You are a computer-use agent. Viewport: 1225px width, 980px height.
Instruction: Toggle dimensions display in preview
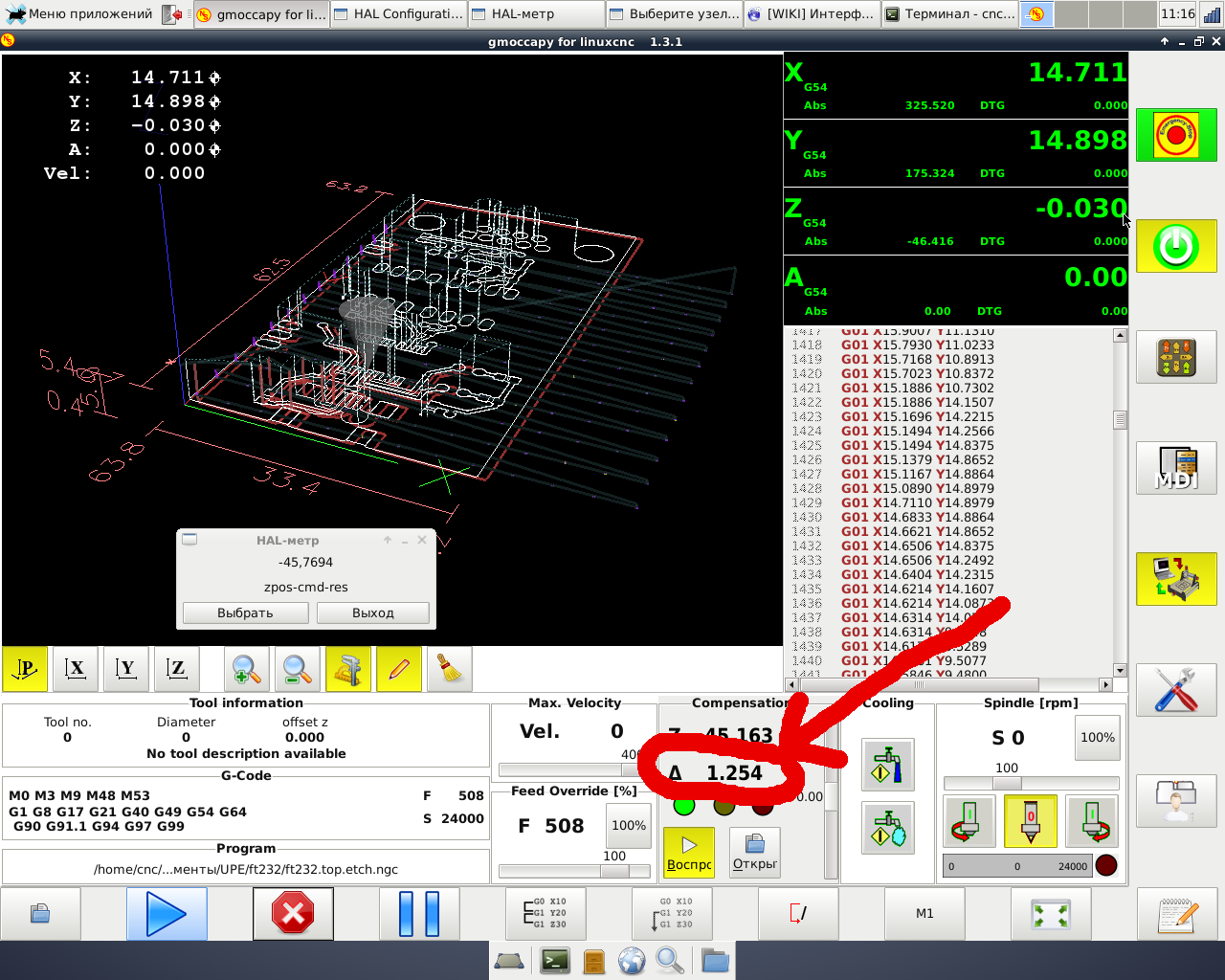(x=348, y=669)
